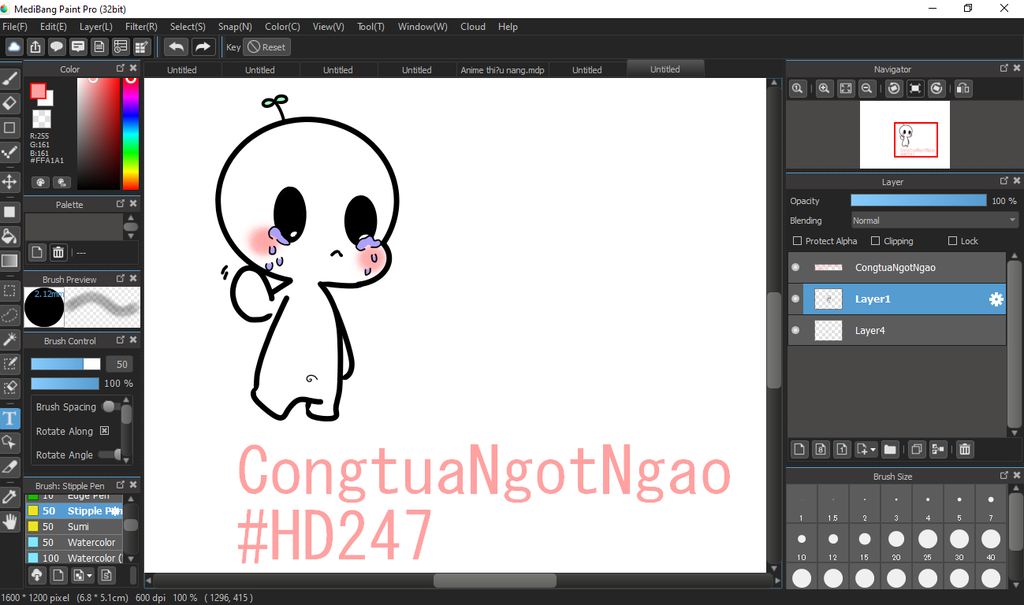Click the canvas horizontal scrollbar thumb
Screen dimensions: 1024x605
(494, 580)
